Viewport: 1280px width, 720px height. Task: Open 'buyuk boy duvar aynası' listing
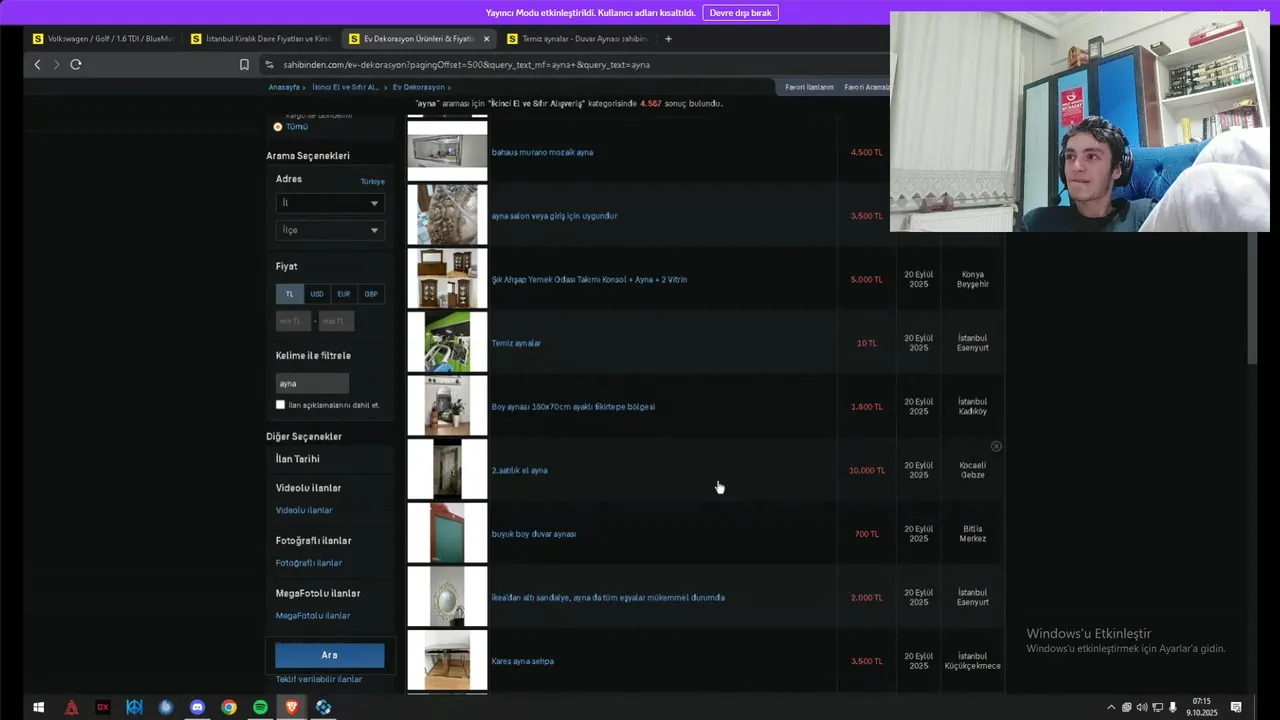[533, 534]
